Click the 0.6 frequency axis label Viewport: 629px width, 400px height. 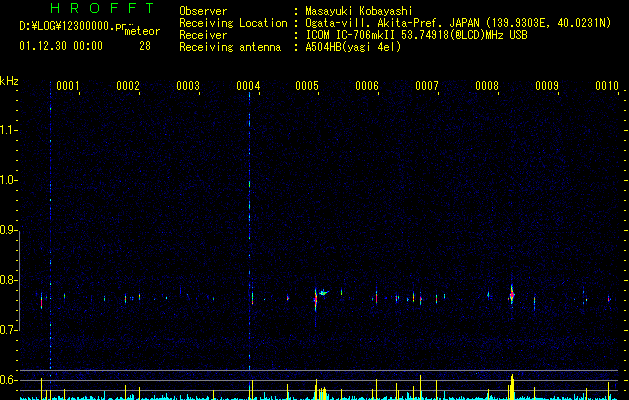click(x=9, y=380)
